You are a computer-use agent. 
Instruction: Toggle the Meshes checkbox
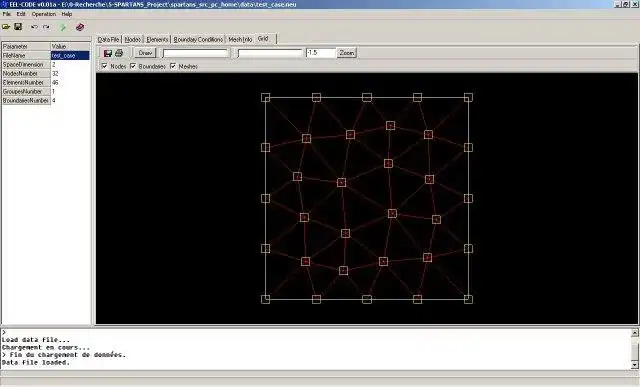coord(173,66)
